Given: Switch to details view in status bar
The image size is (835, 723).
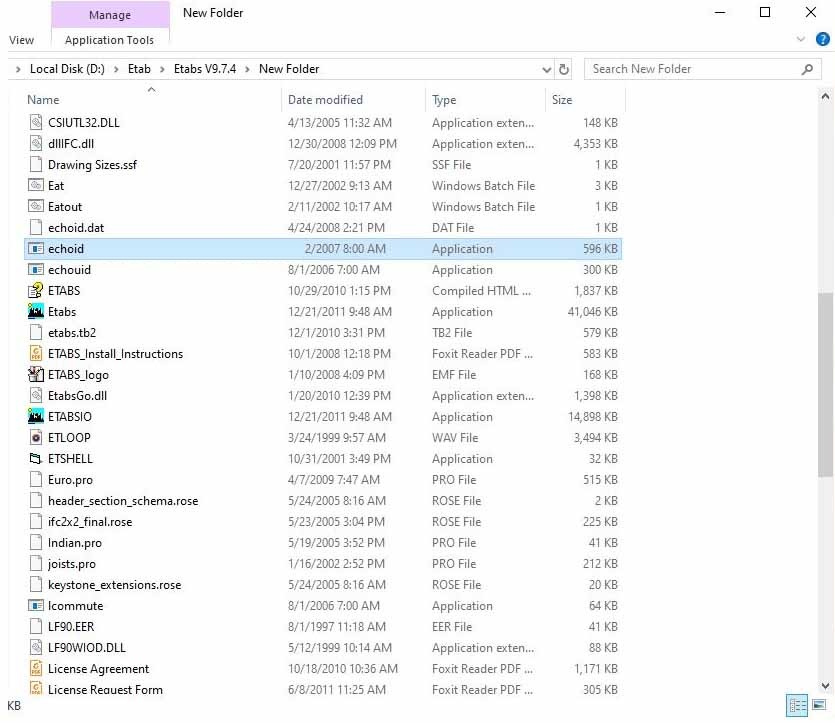Looking at the screenshot, I should pyautogui.click(x=796, y=705).
